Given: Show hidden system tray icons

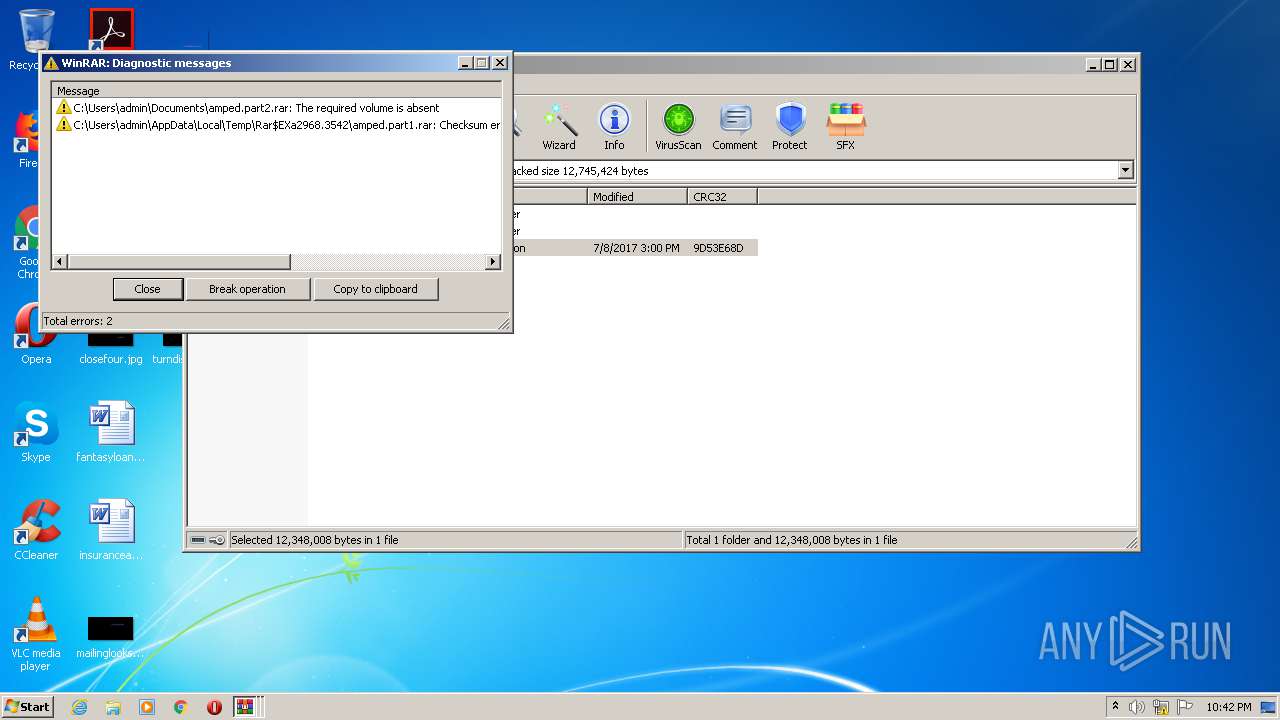Looking at the screenshot, I should (x=1115, y=707).
